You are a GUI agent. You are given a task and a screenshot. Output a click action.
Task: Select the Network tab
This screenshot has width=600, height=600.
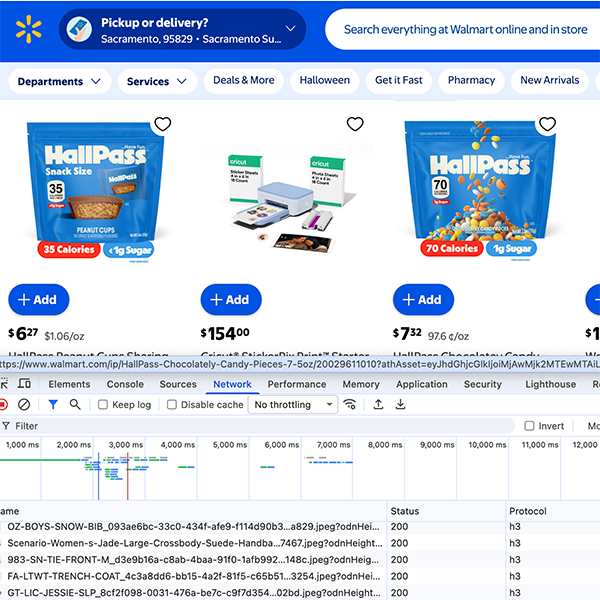click(232, 384)
